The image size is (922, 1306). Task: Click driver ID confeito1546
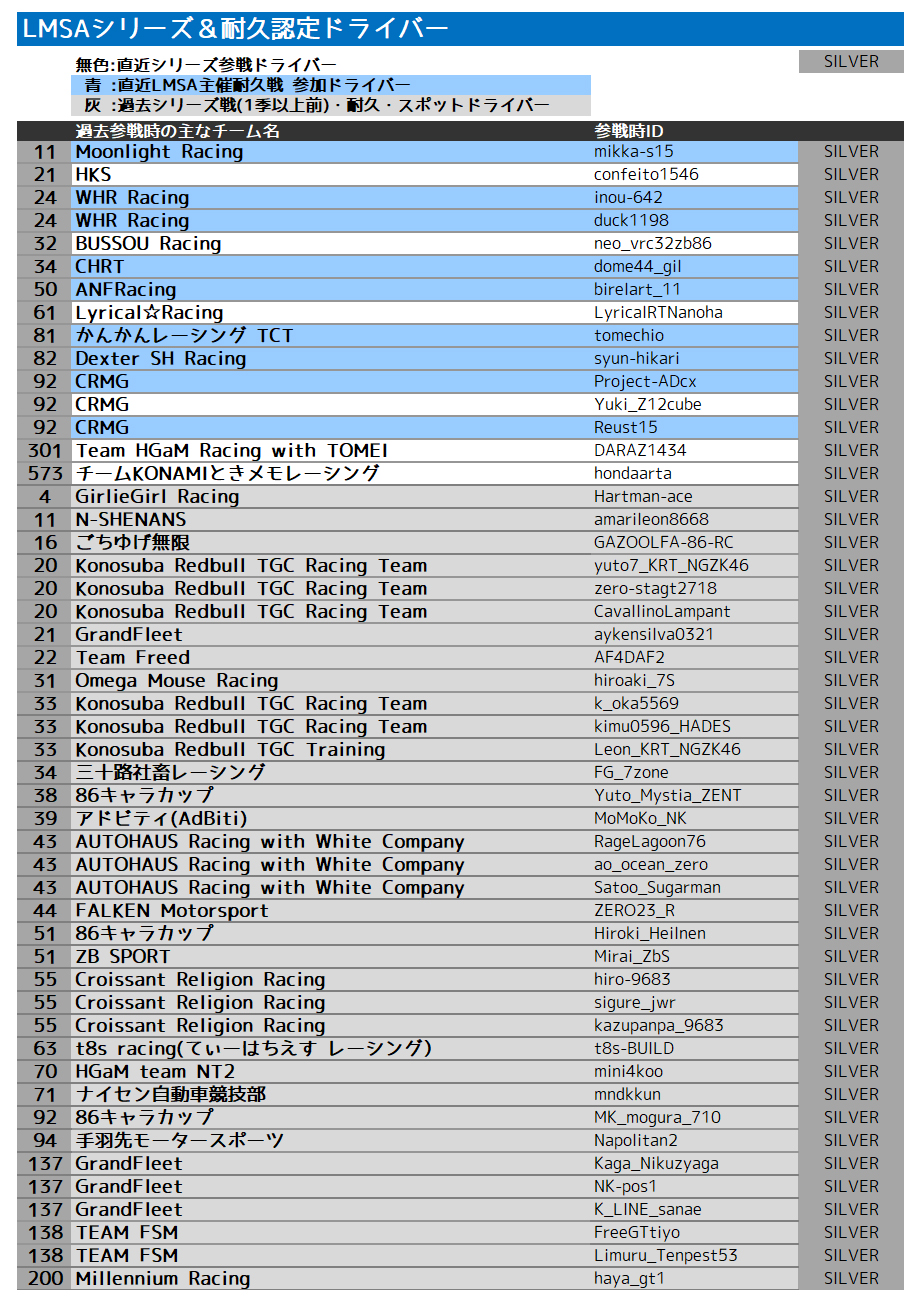[646, 175]
